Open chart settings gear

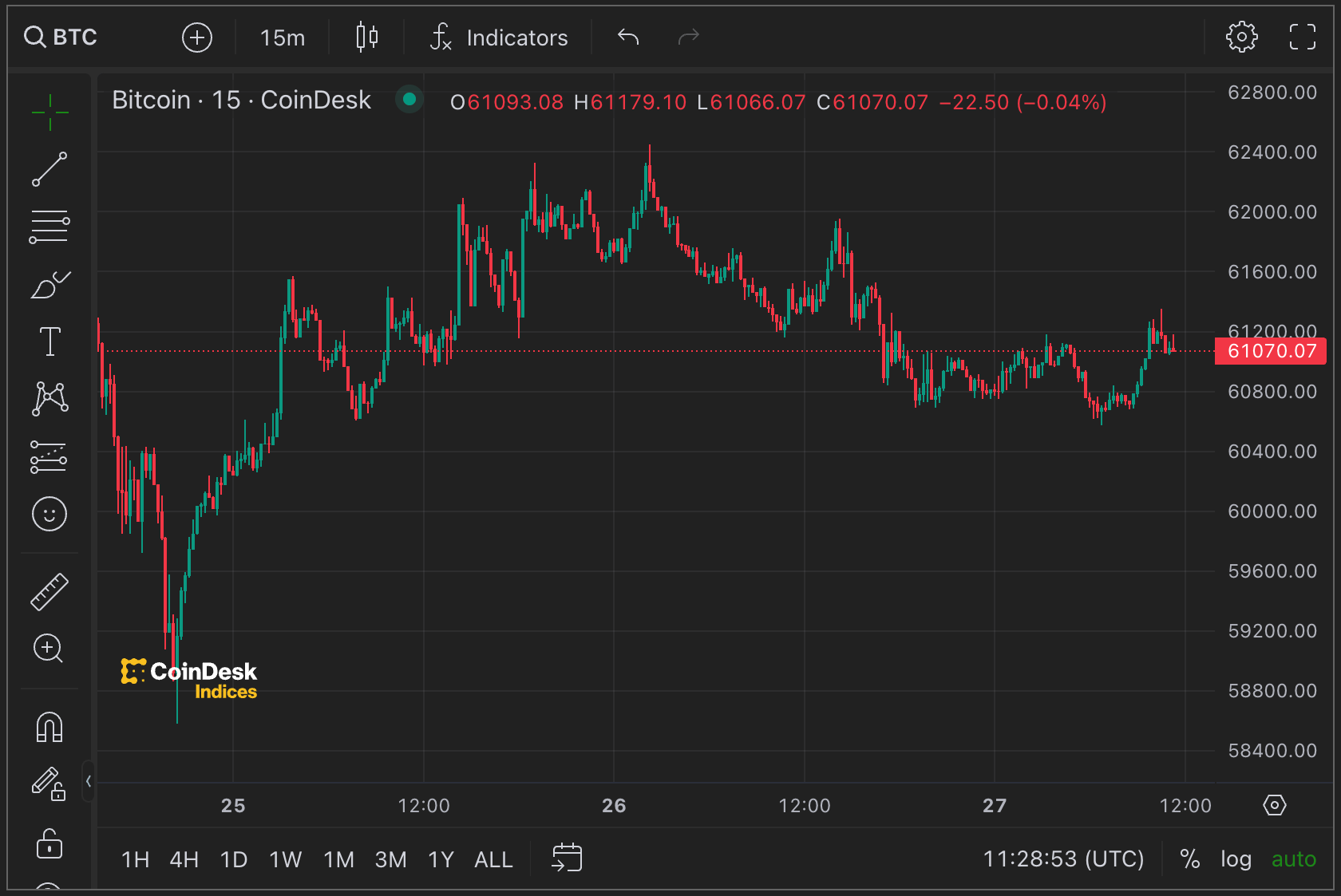point(1241,37)
